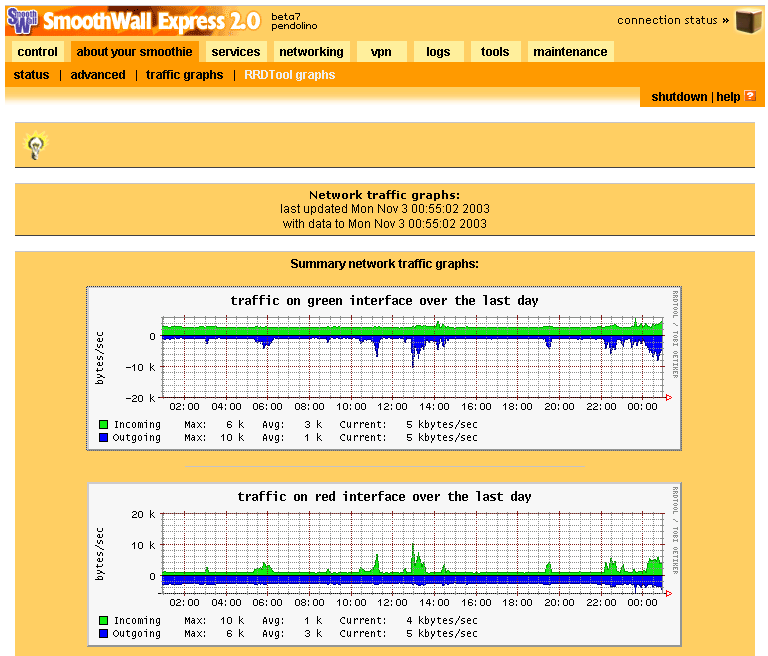Open the control tab
The height and width of the screenshot is (656, 768).
tap(37, 51)
